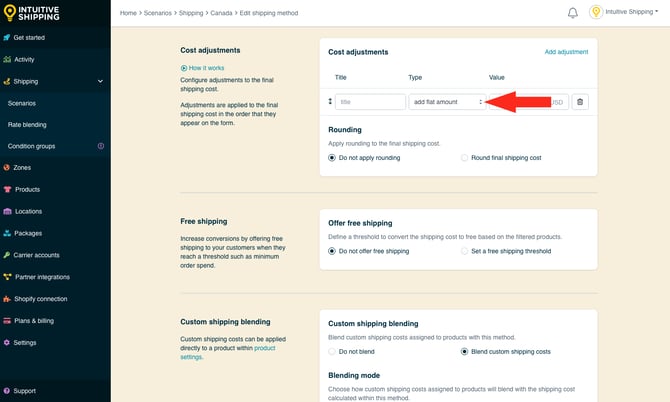The image size is (670, 402).
Task: Click the account avatar pin icon
Action: point(596,12)
